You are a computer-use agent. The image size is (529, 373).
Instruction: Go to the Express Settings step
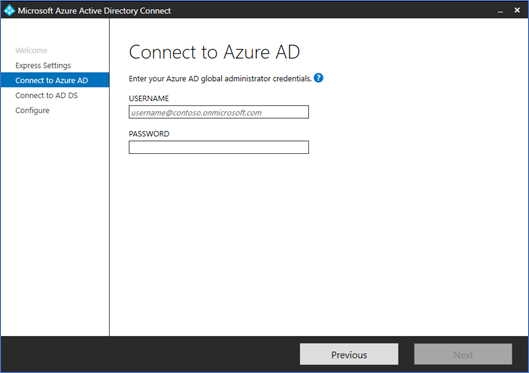tap(43, 65)
